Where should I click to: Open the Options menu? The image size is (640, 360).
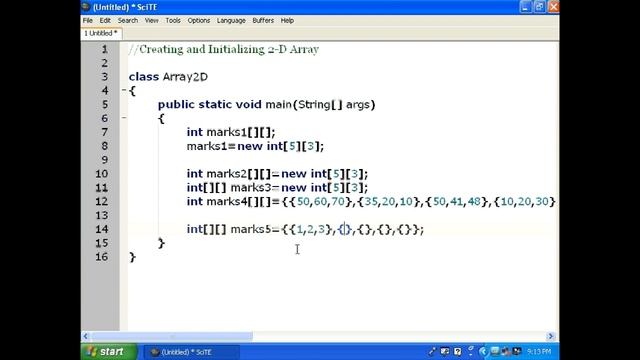point(199,20)
